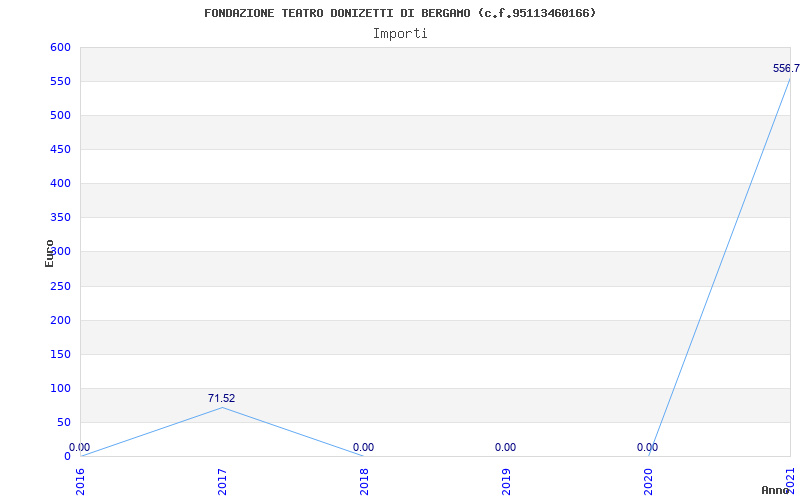Click the Importi subtitle
The width and height of the screenshot is (800, 500).
pyautogui.click(x=400, y=34)
